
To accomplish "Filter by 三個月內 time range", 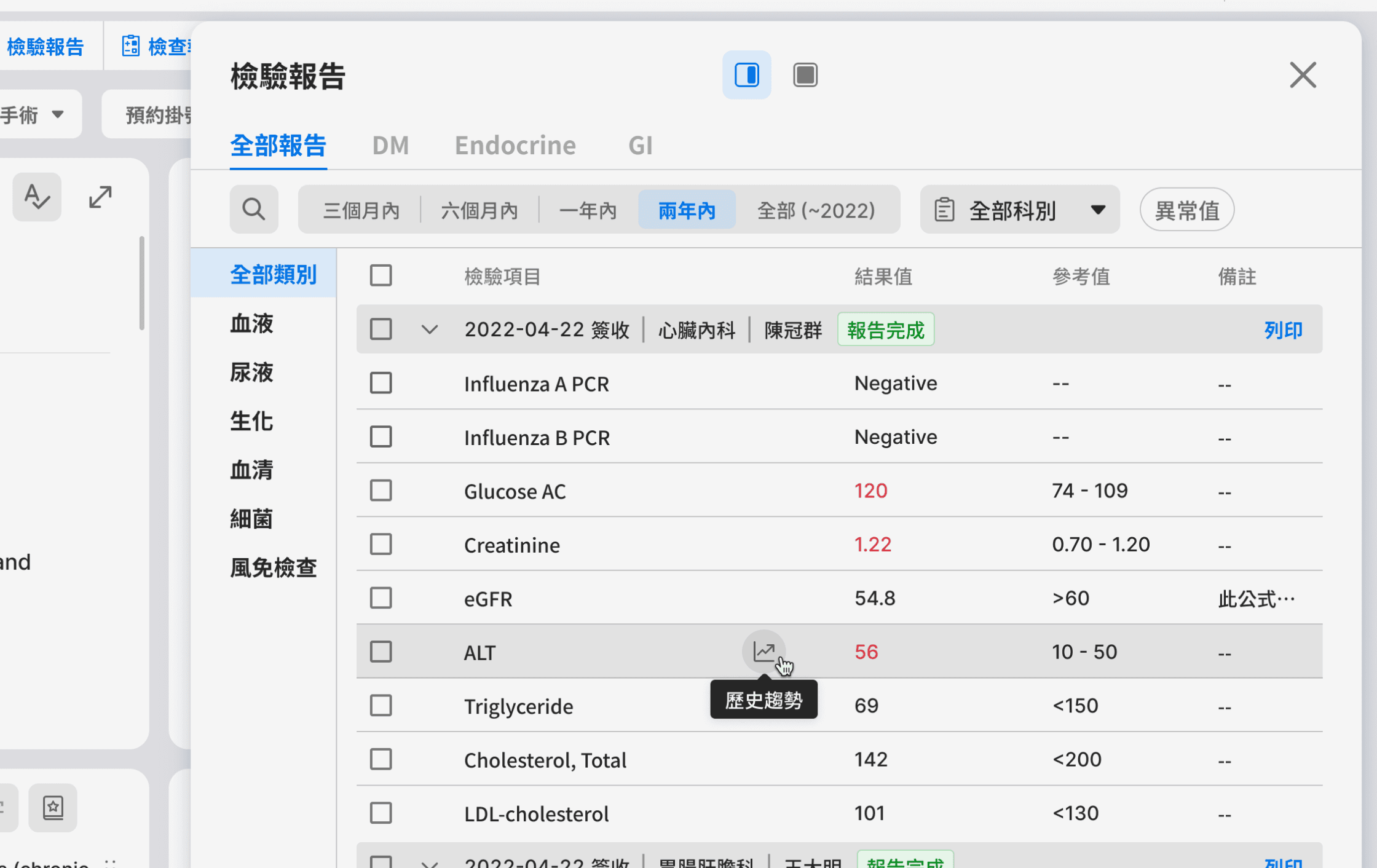I will tap(361, 210).
